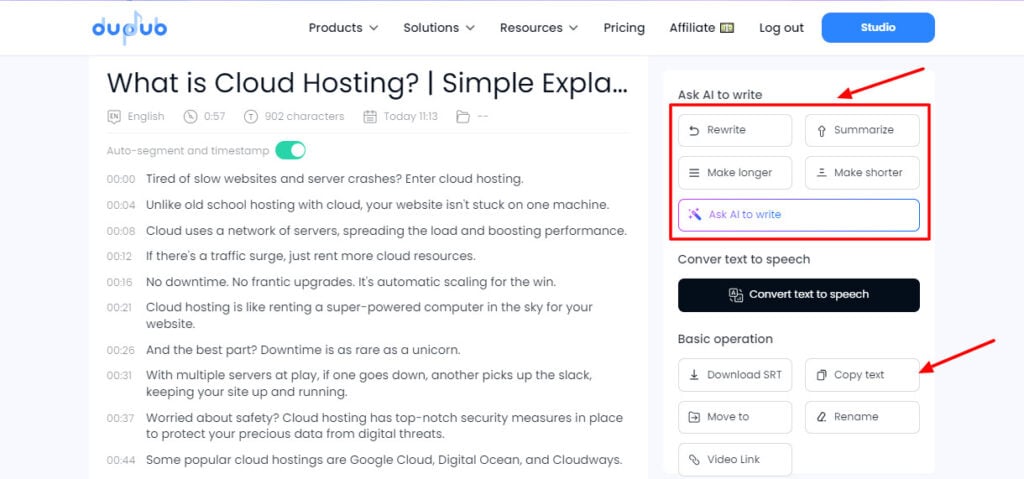Jump to the 00:26 timestamp line
1024x479 pixels.
click(120, 351)
